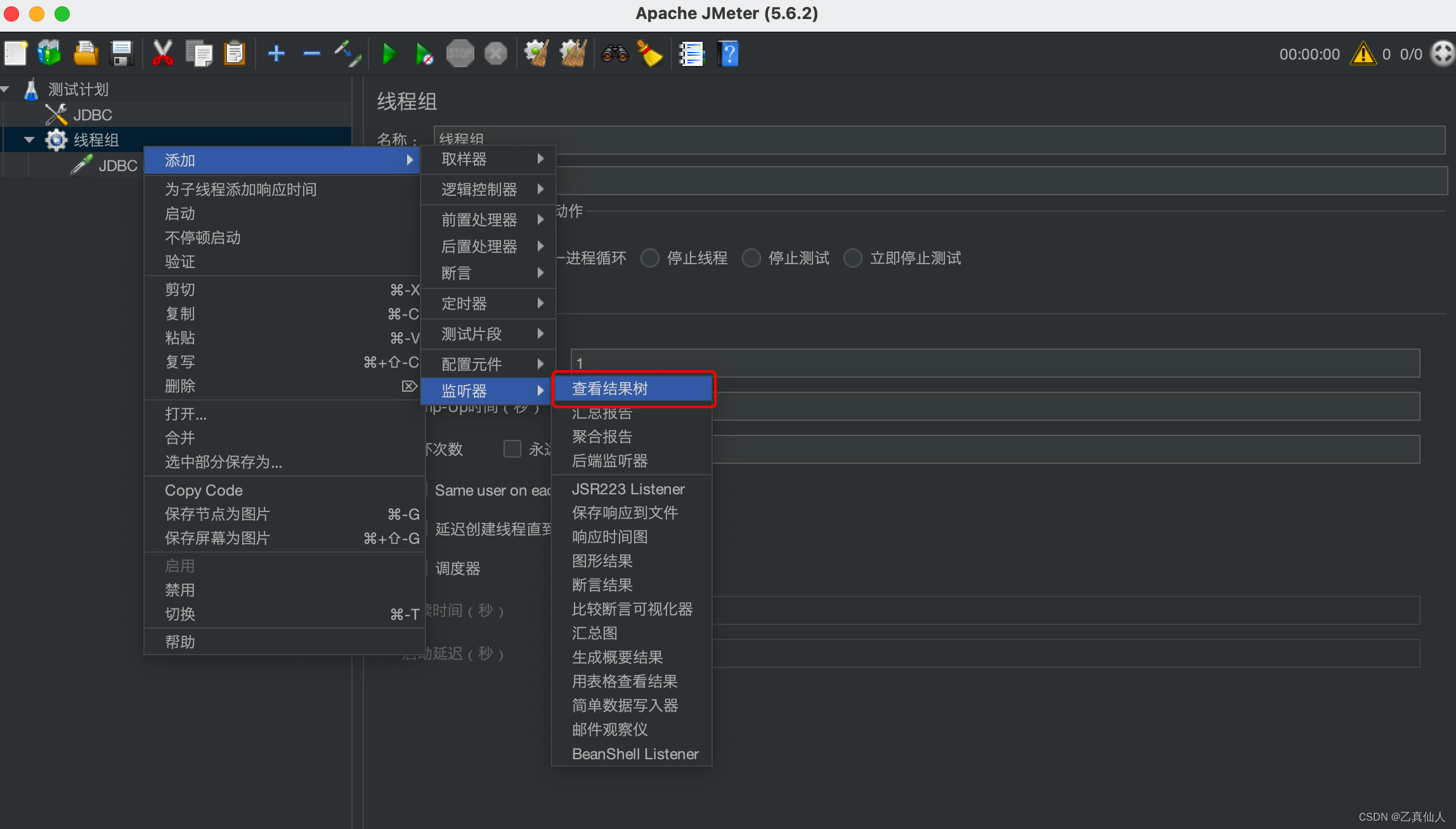Click 验证 in the context menu
The image size is (1456, 829).
282,262
